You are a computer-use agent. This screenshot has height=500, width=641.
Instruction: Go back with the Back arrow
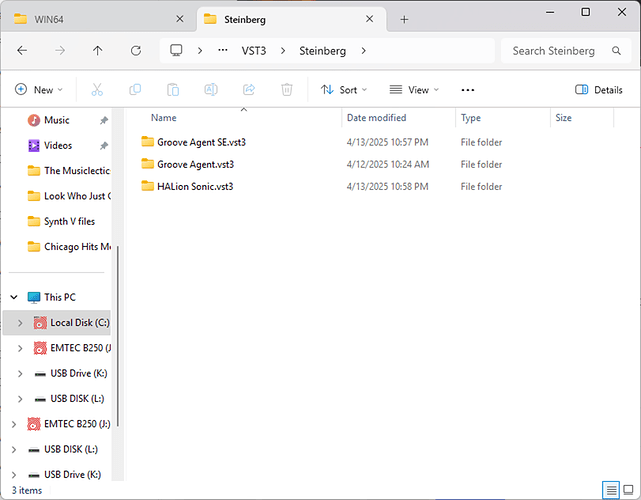(x=22, y=51)
